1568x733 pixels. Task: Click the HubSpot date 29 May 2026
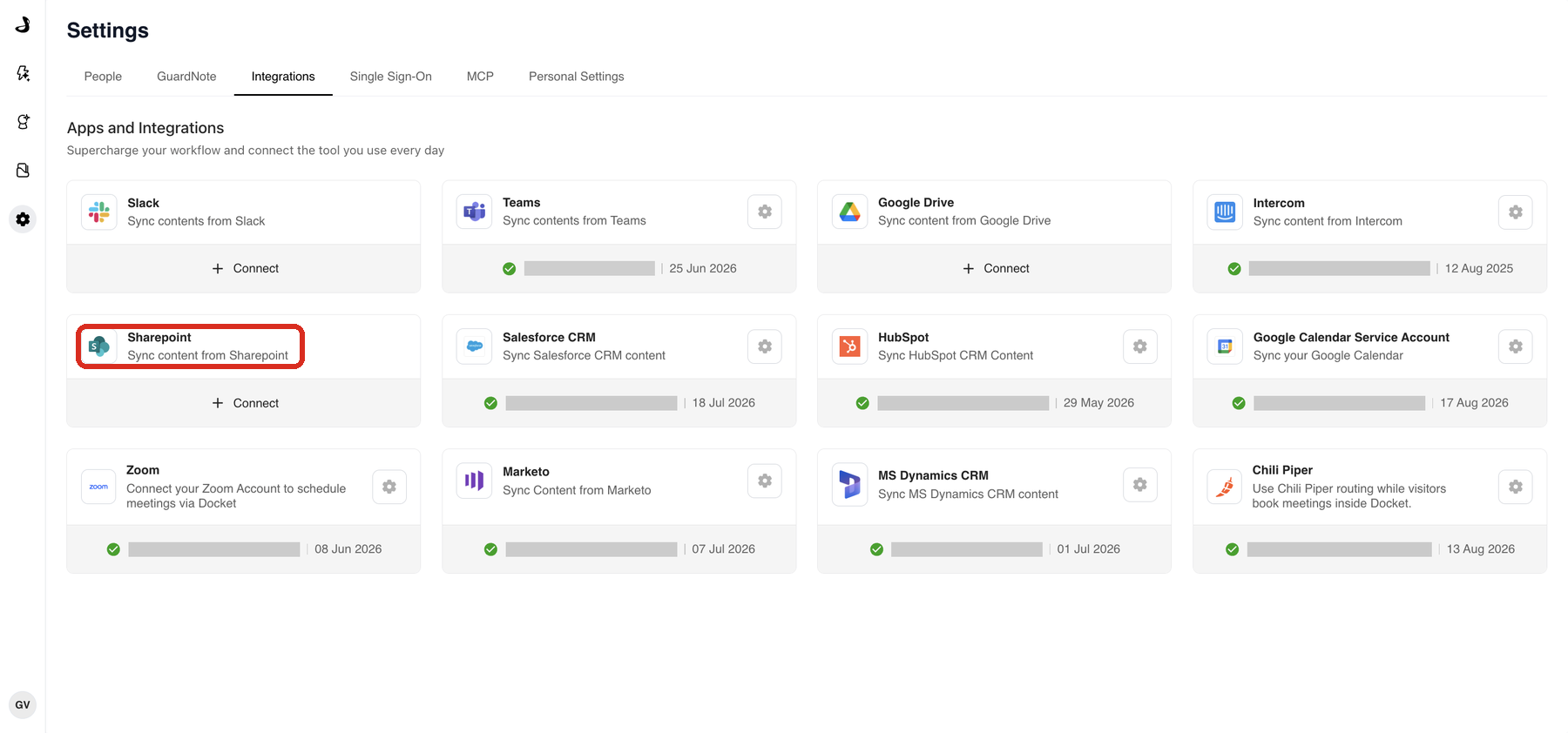[x=1098, y=402]
